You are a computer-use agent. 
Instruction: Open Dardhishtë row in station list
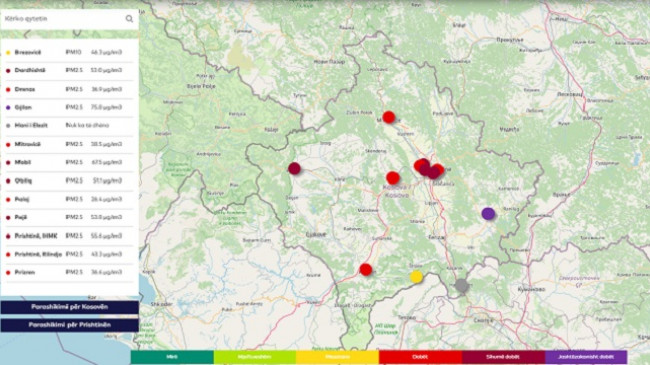[69, 71]
